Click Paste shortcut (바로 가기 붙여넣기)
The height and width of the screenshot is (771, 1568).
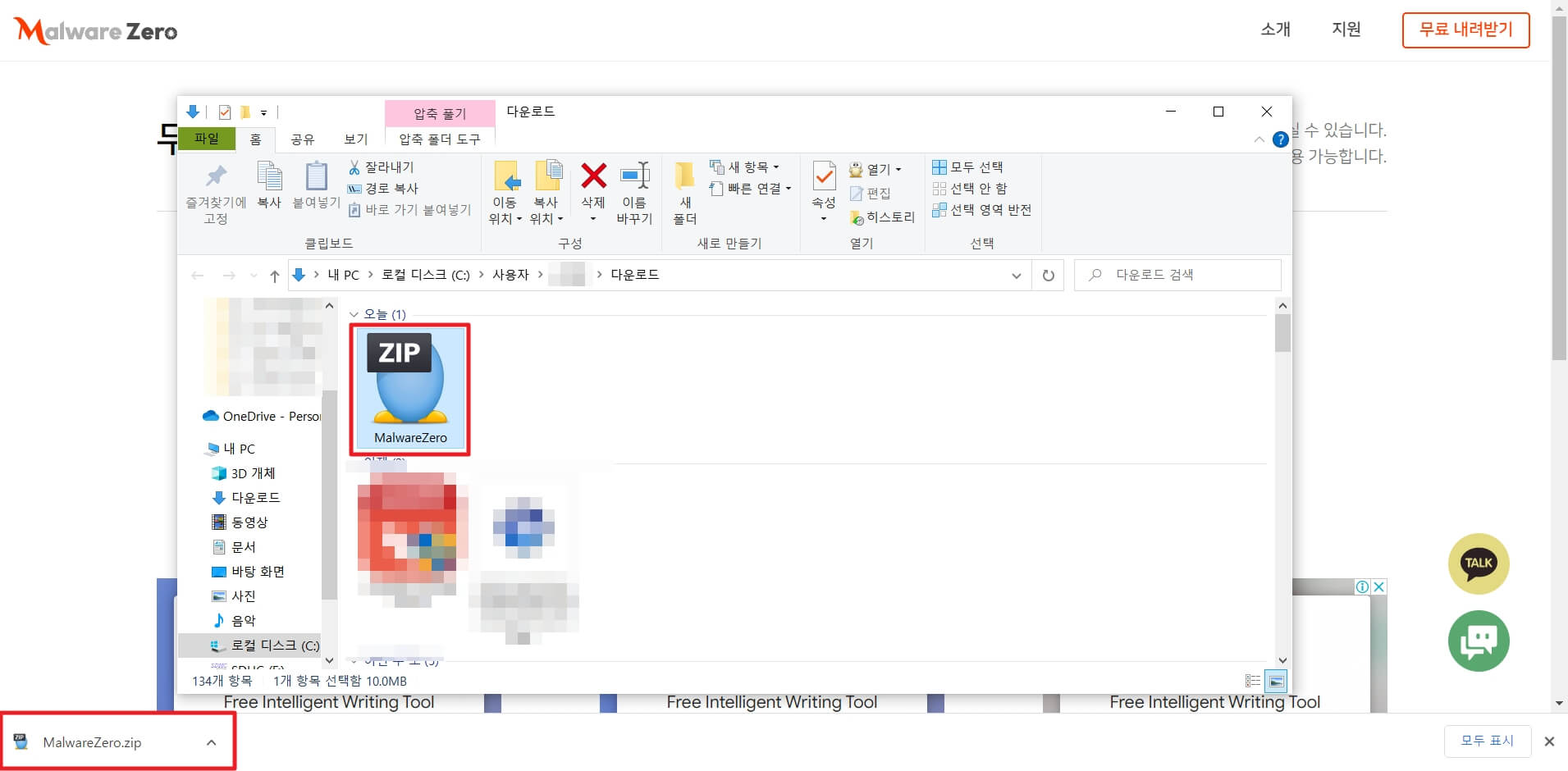409,210
